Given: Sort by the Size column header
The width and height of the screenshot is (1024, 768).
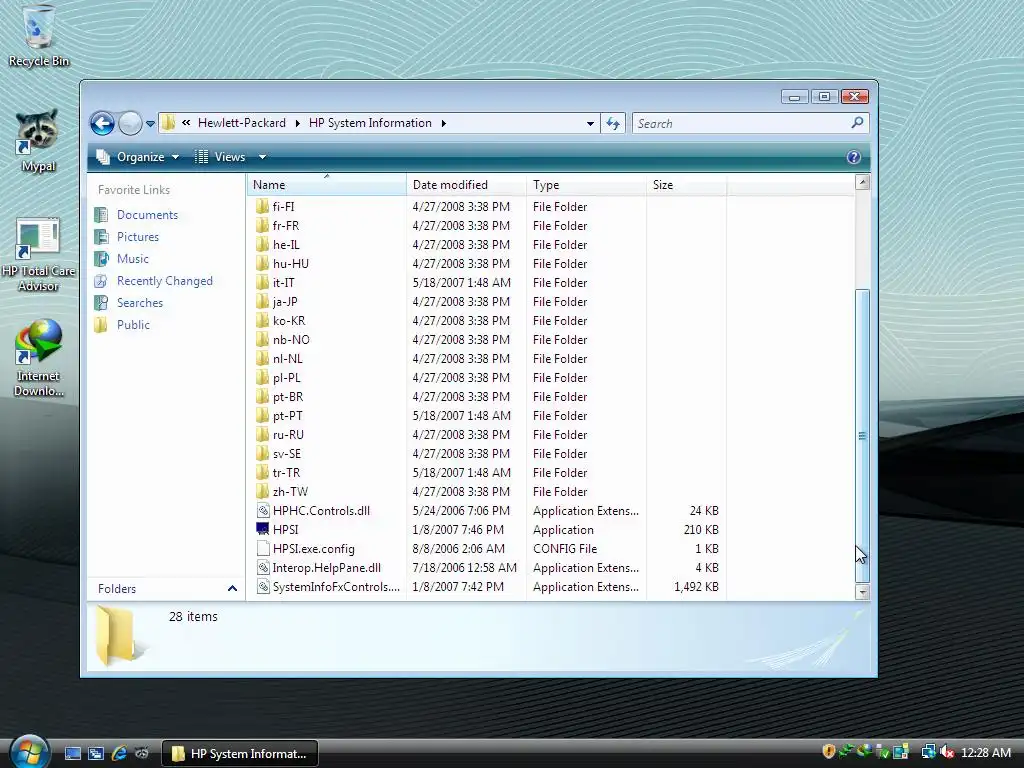Looking at the screenshot, I should [x=686, y=185].
